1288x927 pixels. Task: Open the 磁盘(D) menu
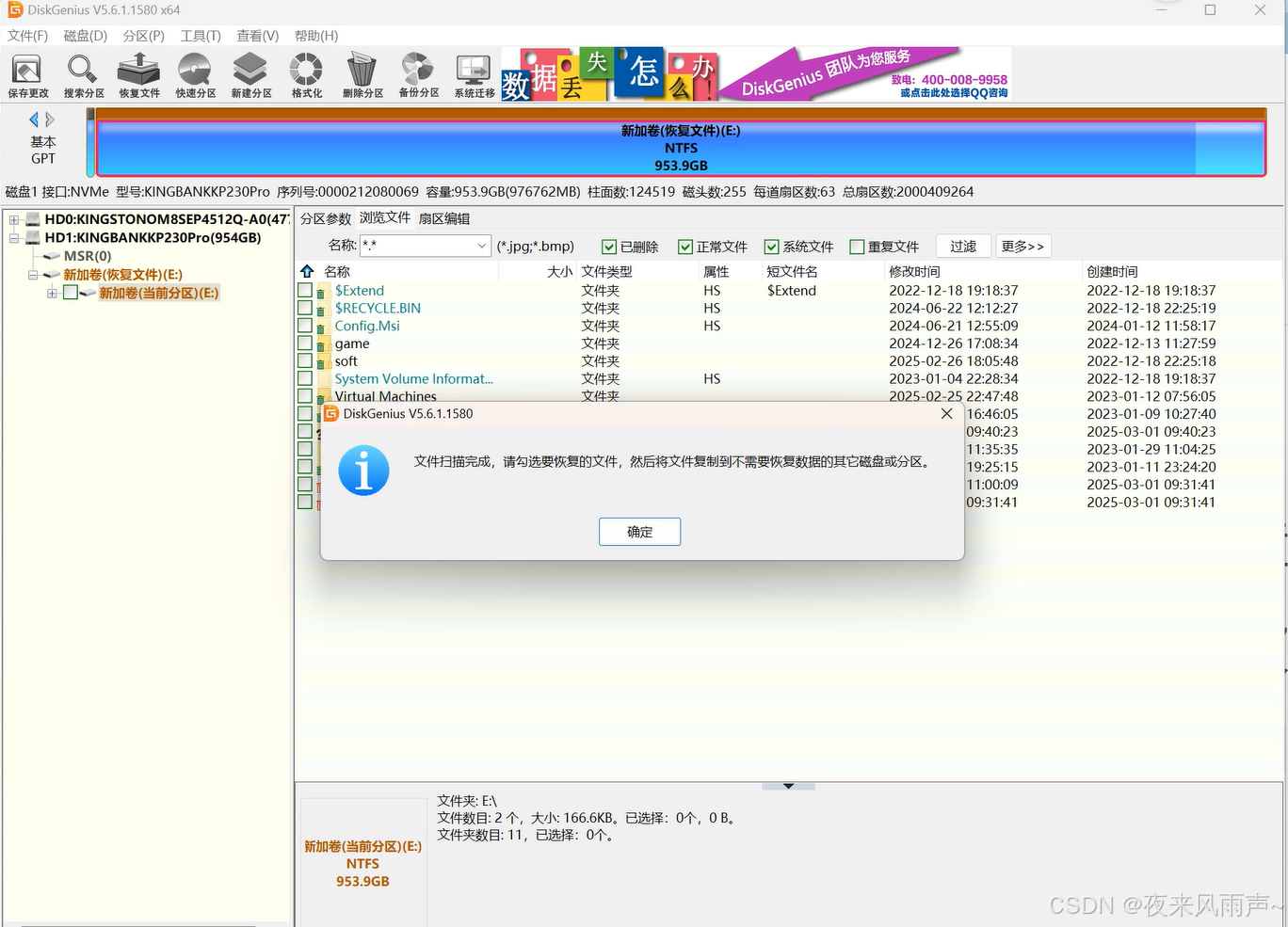coord(86,36)
